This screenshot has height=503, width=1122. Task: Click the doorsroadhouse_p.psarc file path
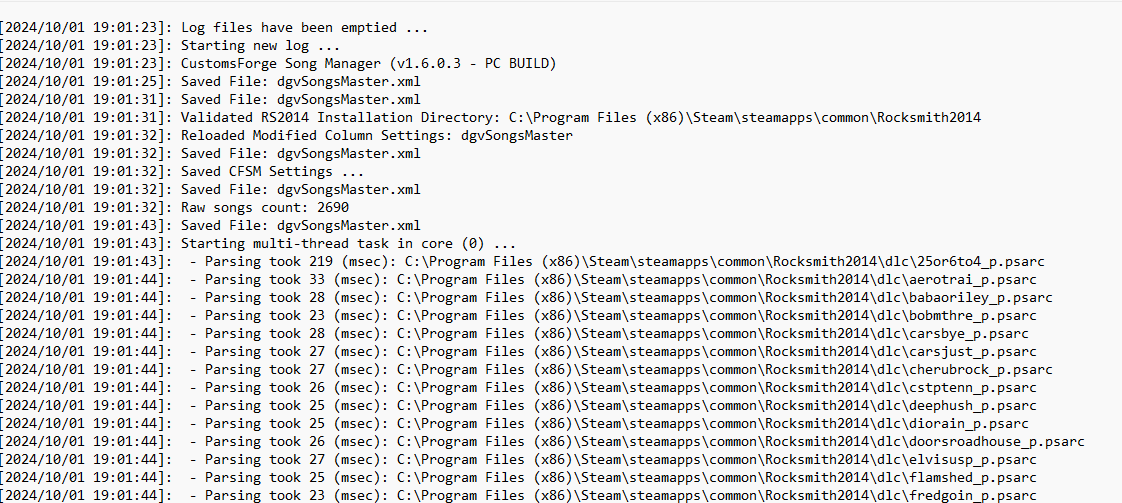pos(741,441)
